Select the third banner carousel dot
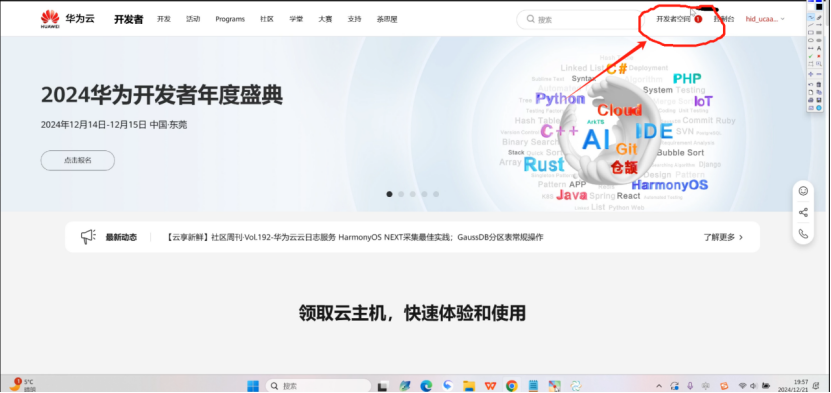Viewport: 831px width, 393px height. tap(413, 194)
